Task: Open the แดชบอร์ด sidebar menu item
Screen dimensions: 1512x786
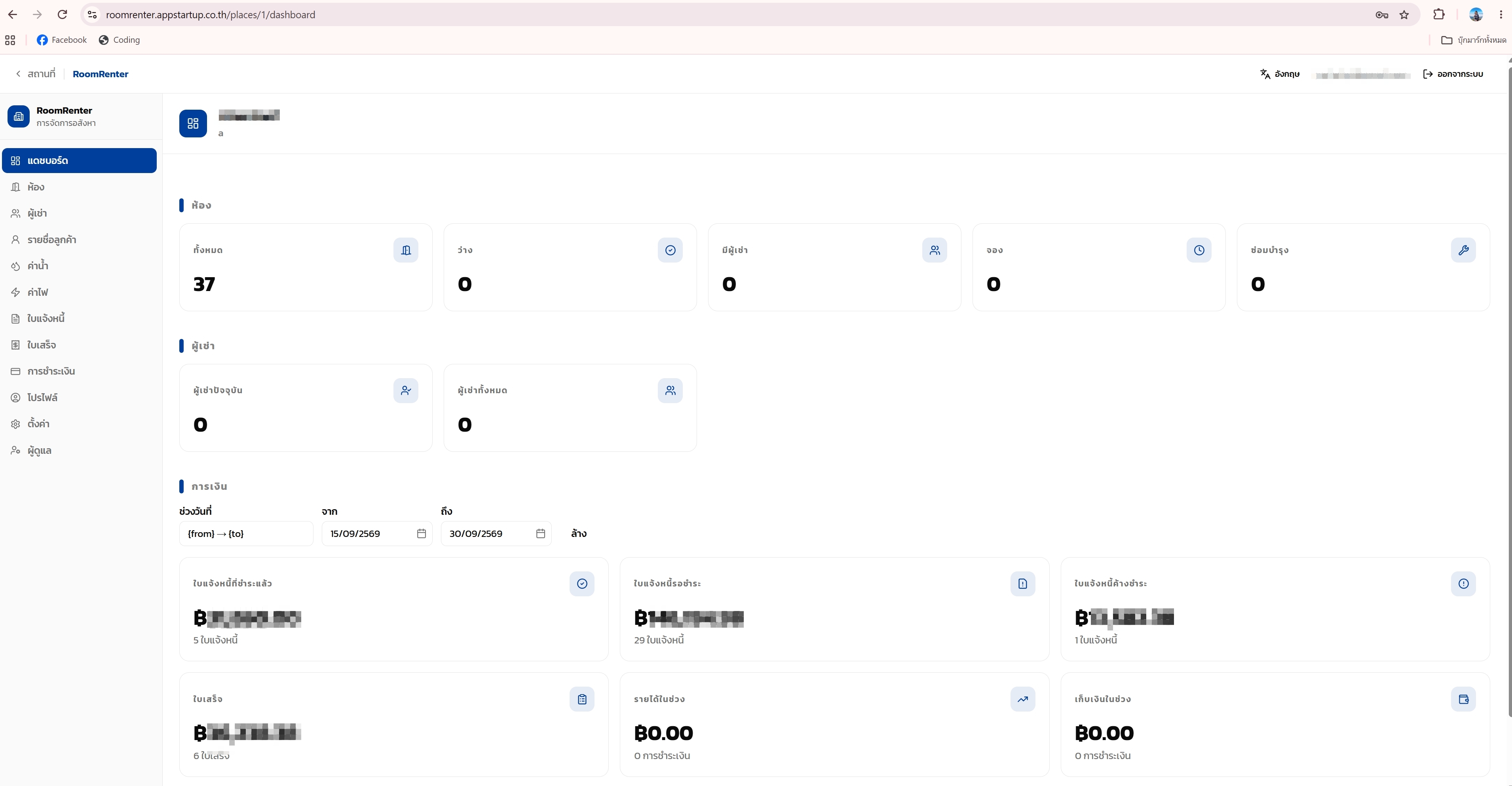Action: click(79, 160)
